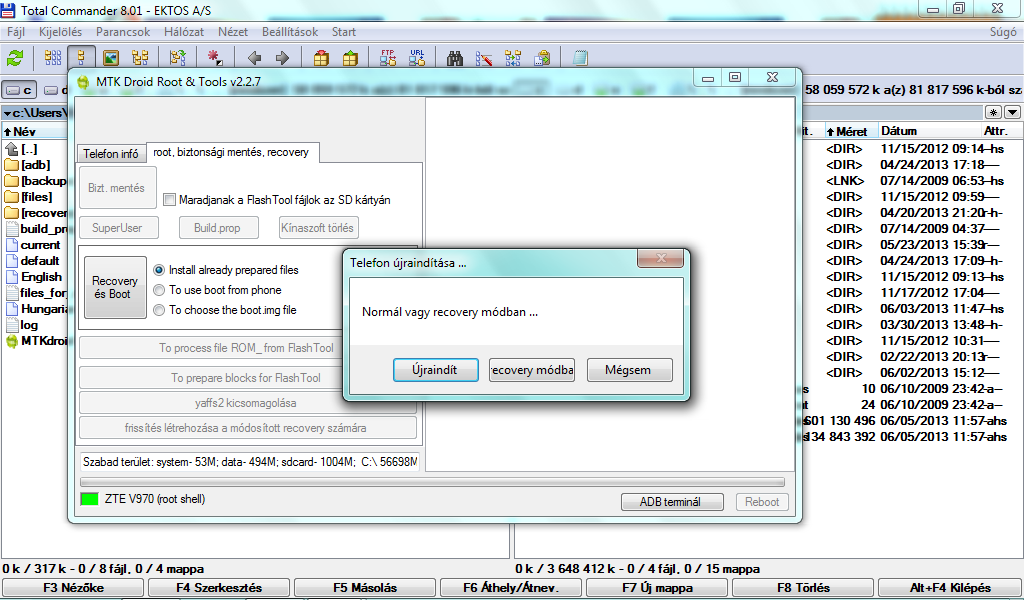
Task: Select Install already prepared files option
Action: [x=159, y=270]
